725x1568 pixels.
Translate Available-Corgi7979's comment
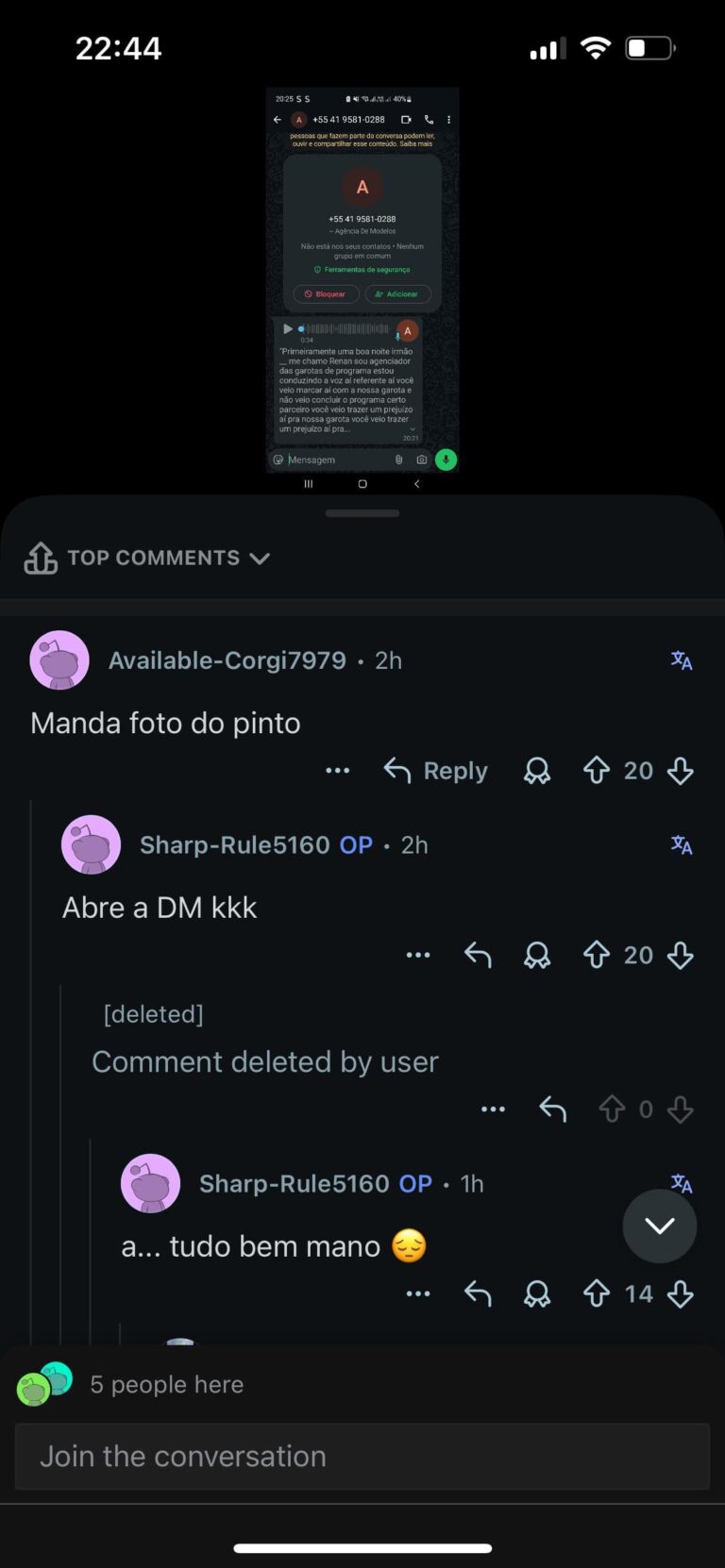(x=682, y=660)
